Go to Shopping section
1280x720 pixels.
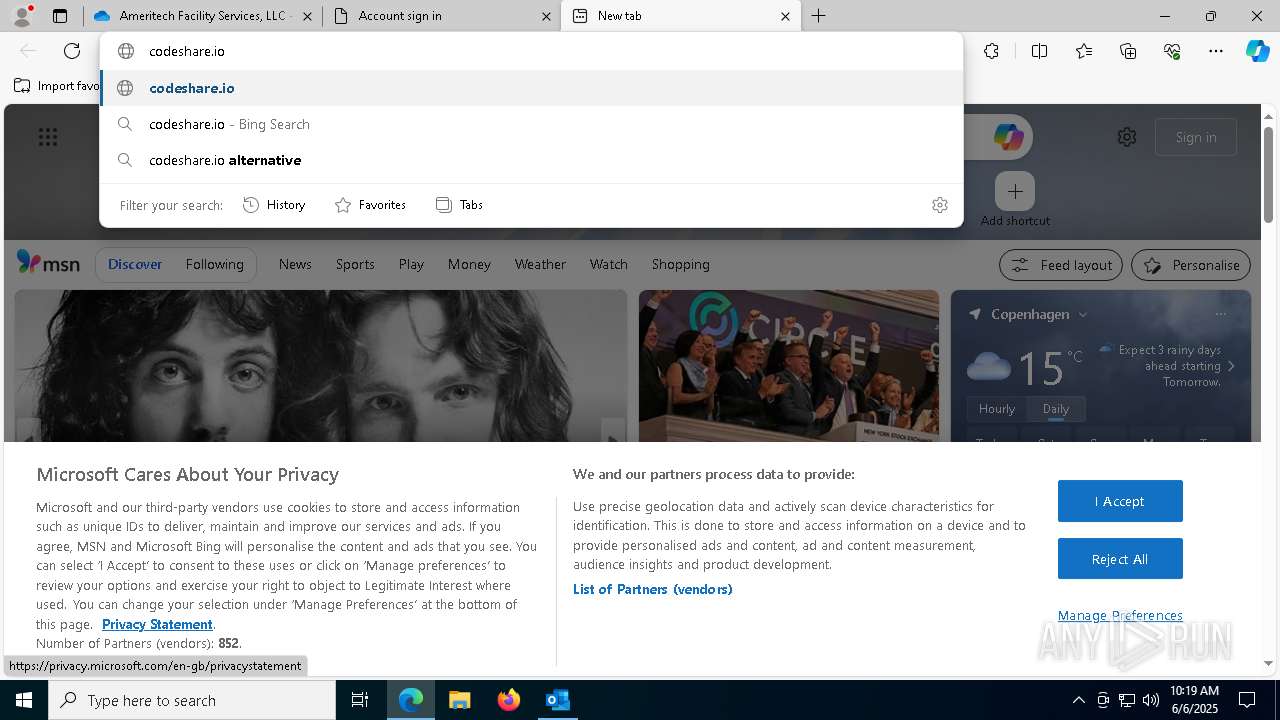[x=681, y=264]
